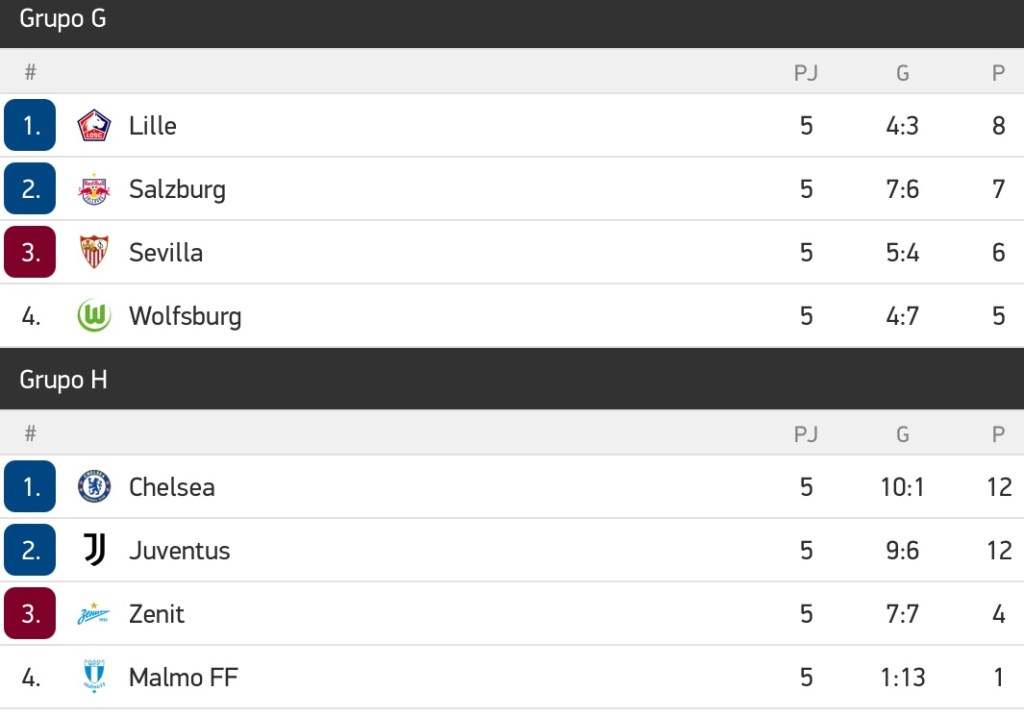Click the Lille club crest icon
Image resolution: width=1024 pixels, height=716 pixels.
[94, 126]
